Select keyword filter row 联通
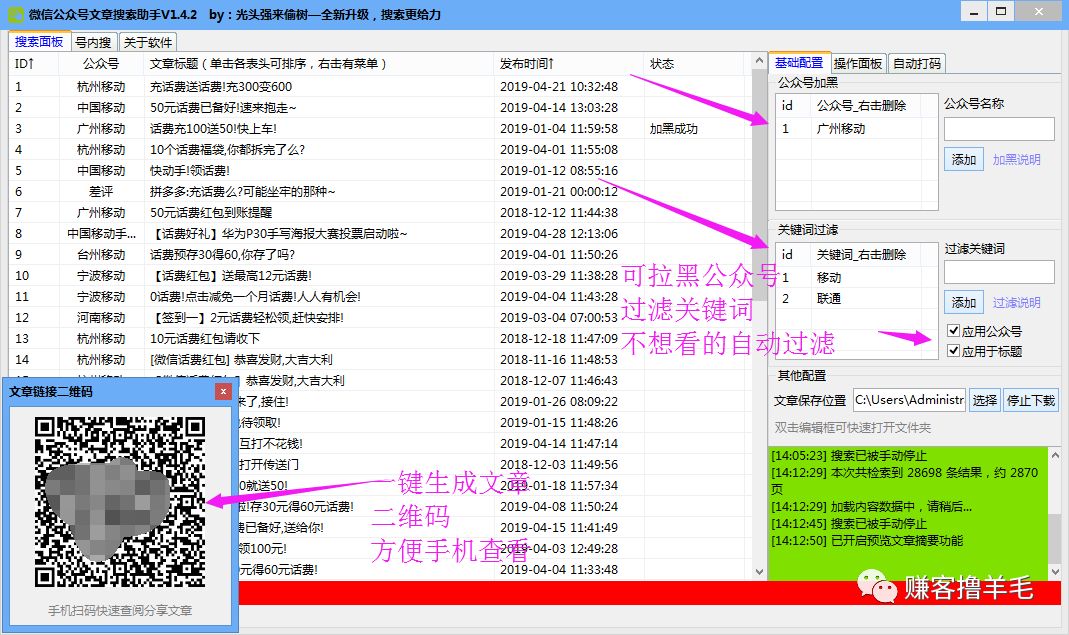The width and height of the screenshot is (1069, 635). tap(857, 299)
